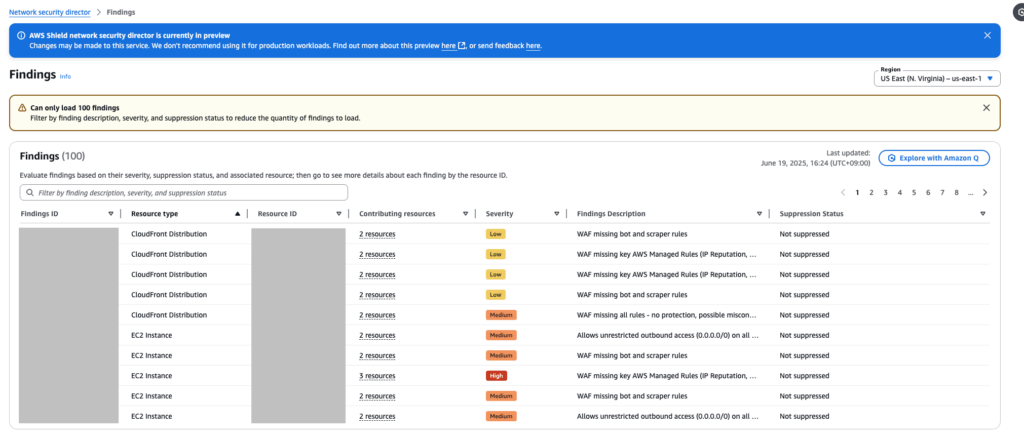Open the Network security director breadcrumb link
This screenshot has height=440, width=1024.
coord(49,12)
